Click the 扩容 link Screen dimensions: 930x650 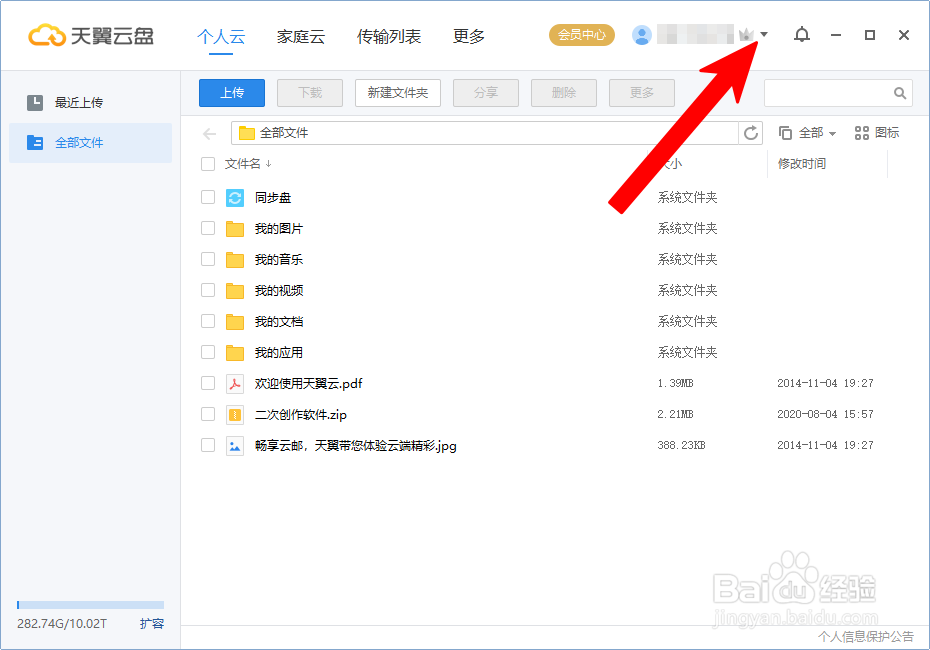[x=152, y=623]
